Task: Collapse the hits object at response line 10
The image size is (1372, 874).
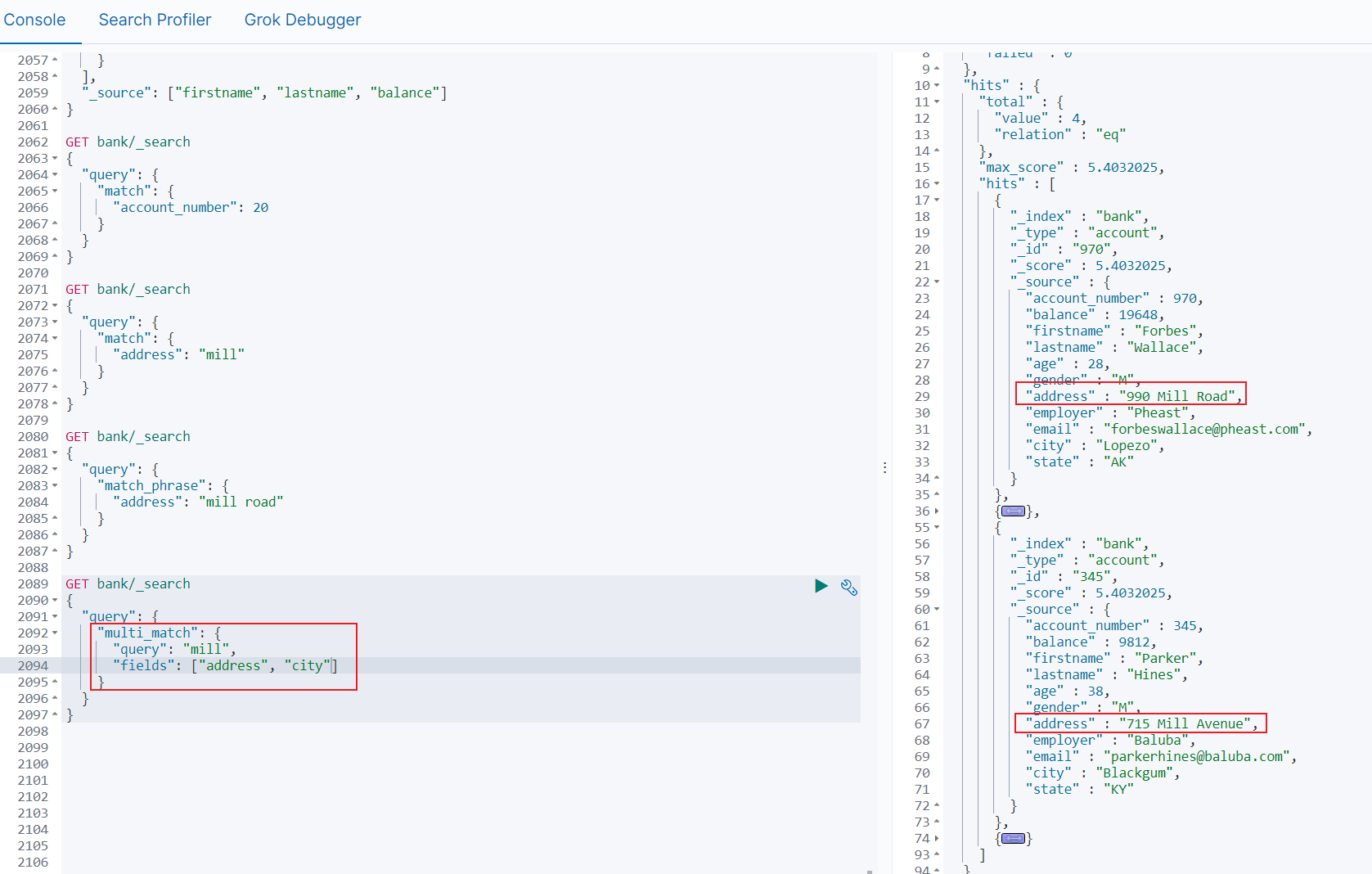Action: coord(937,86)
